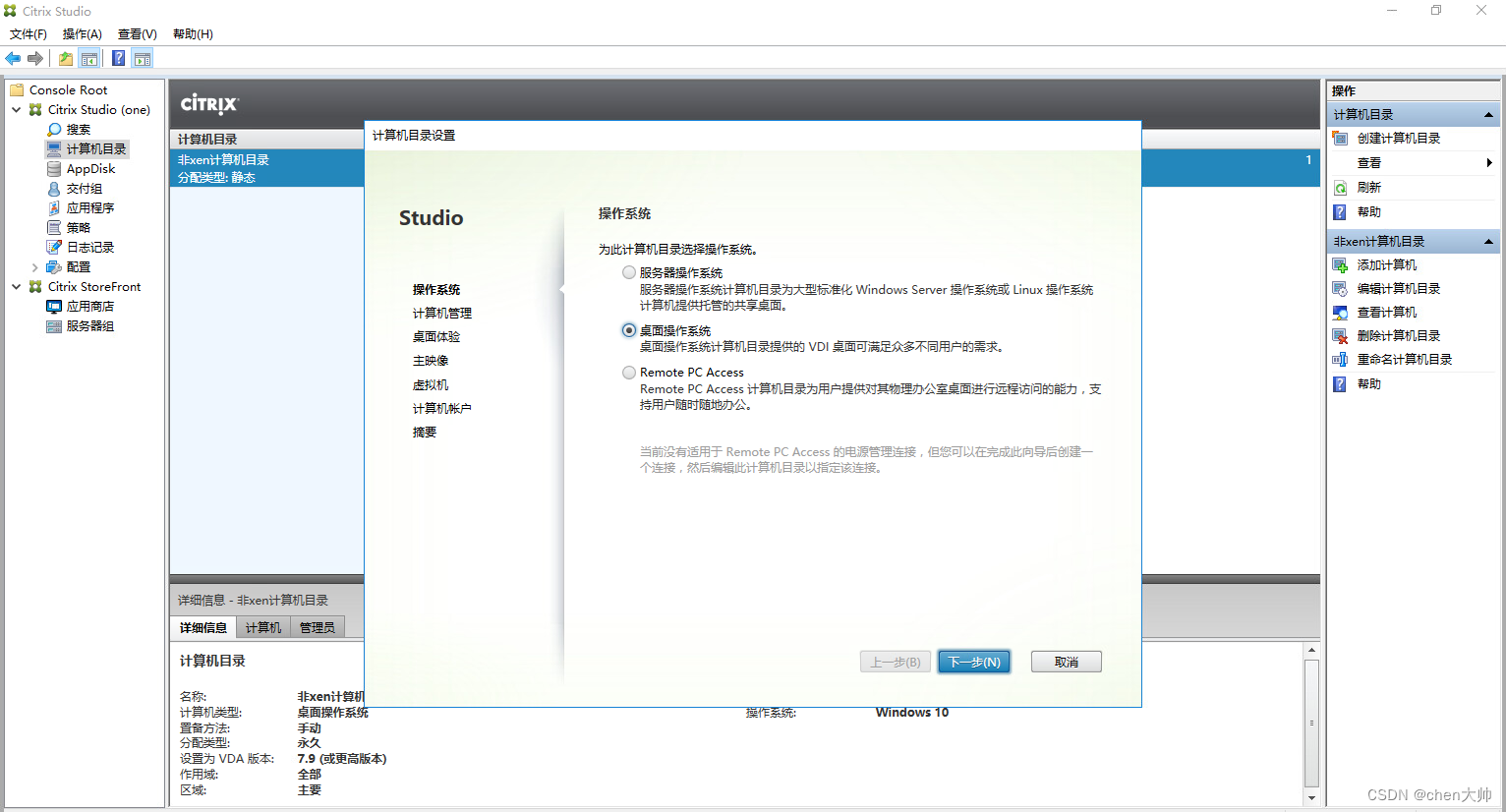
Task: Open the 查看 submenu arrow
Action: [1489, 163]
